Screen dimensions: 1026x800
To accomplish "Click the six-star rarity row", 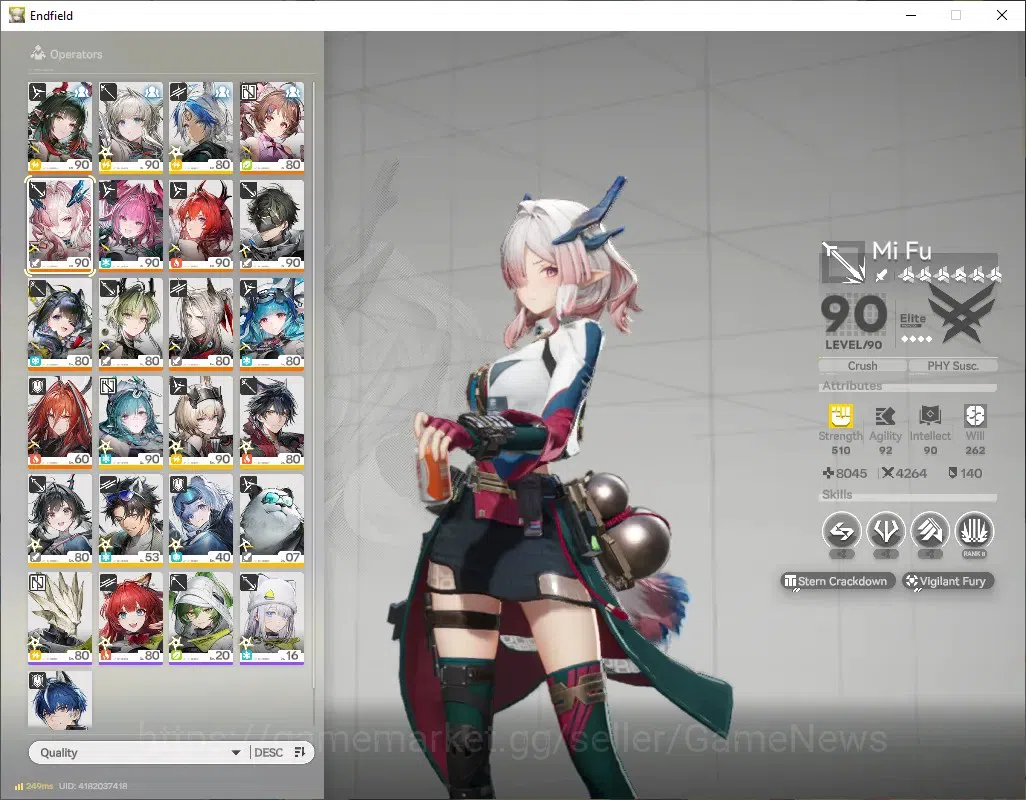I will (x=950, y=275).
